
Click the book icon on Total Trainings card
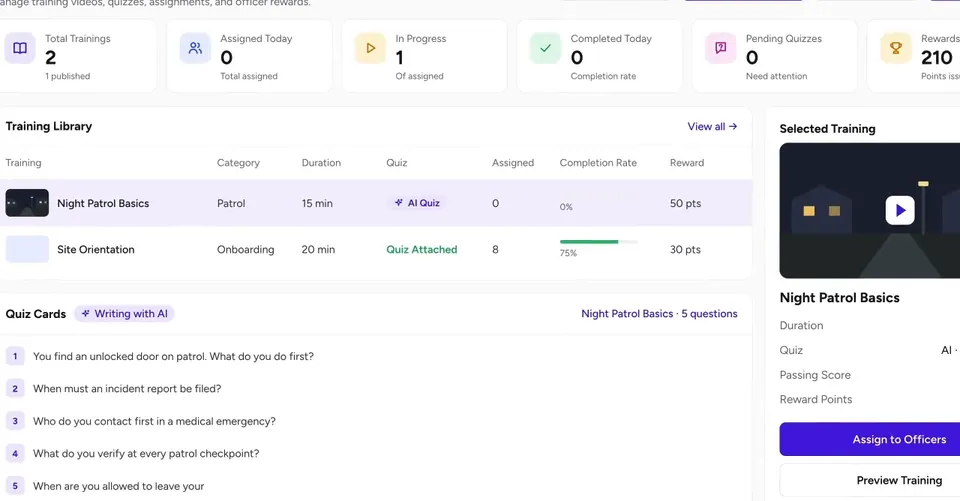coord(20,48)
